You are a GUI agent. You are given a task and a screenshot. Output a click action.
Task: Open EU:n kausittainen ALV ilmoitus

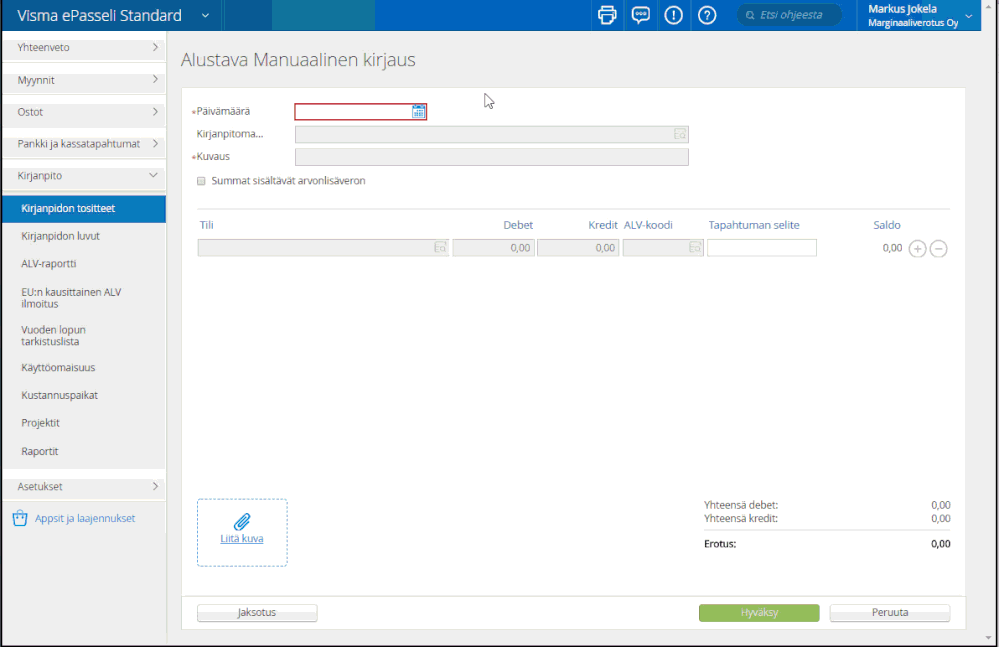(x=71, y=298)
